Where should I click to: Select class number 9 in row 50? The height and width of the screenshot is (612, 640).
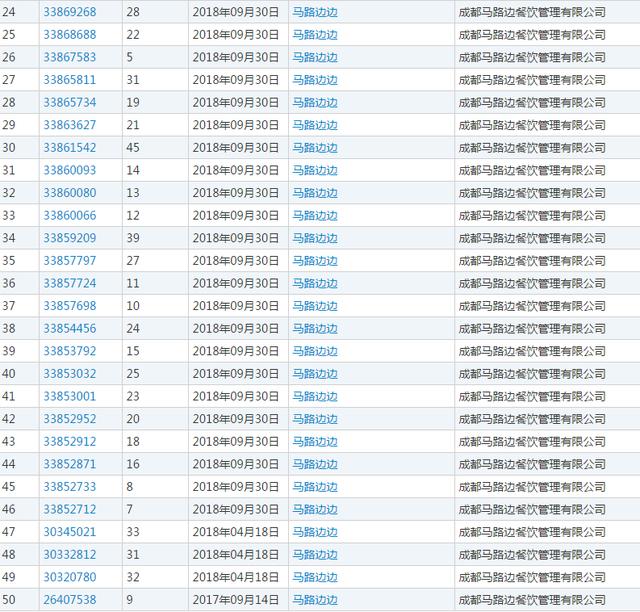tap(129, 600)
